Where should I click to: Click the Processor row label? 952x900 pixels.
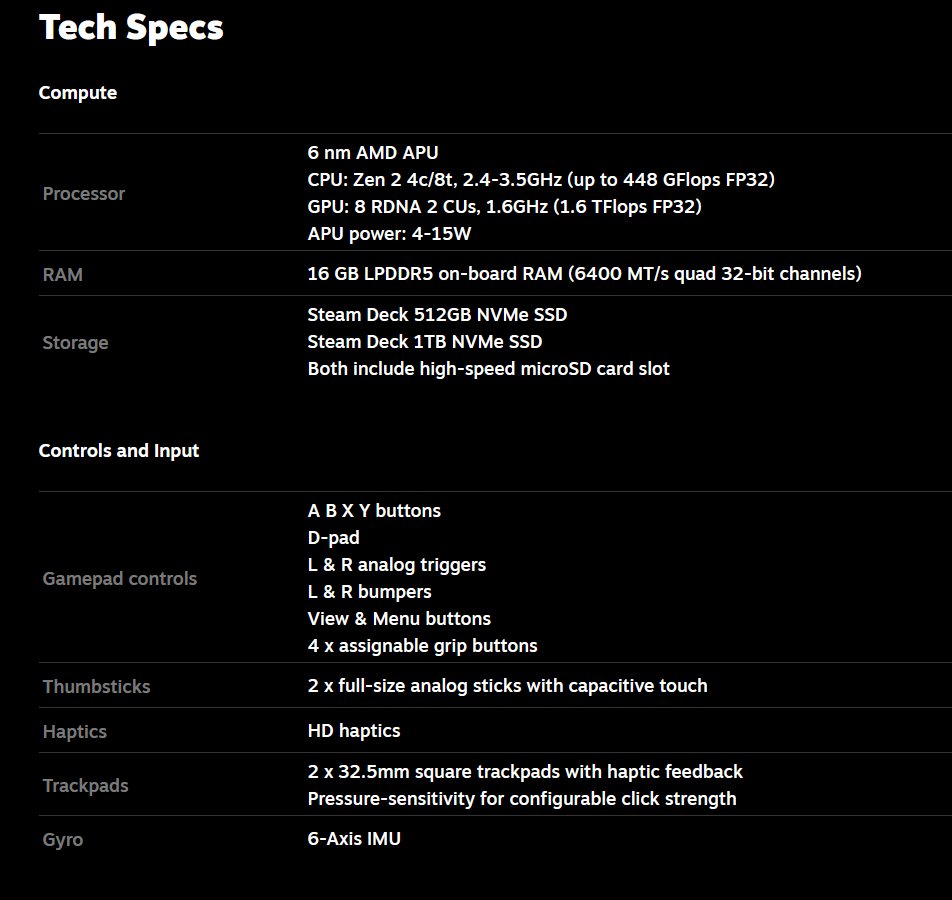(x=84, y=194)
